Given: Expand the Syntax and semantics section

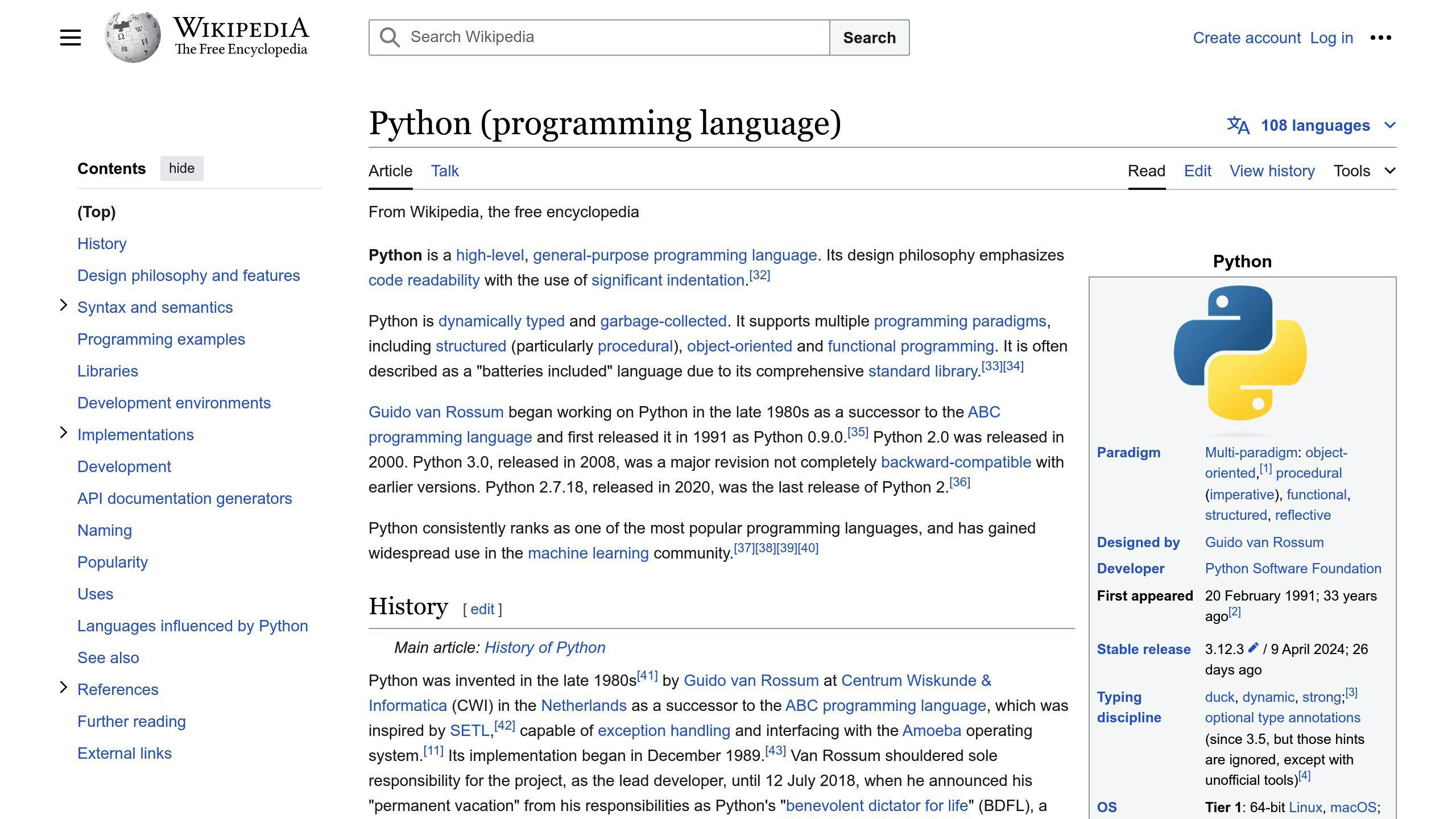Looking at the screenshot, I should 64,305.
